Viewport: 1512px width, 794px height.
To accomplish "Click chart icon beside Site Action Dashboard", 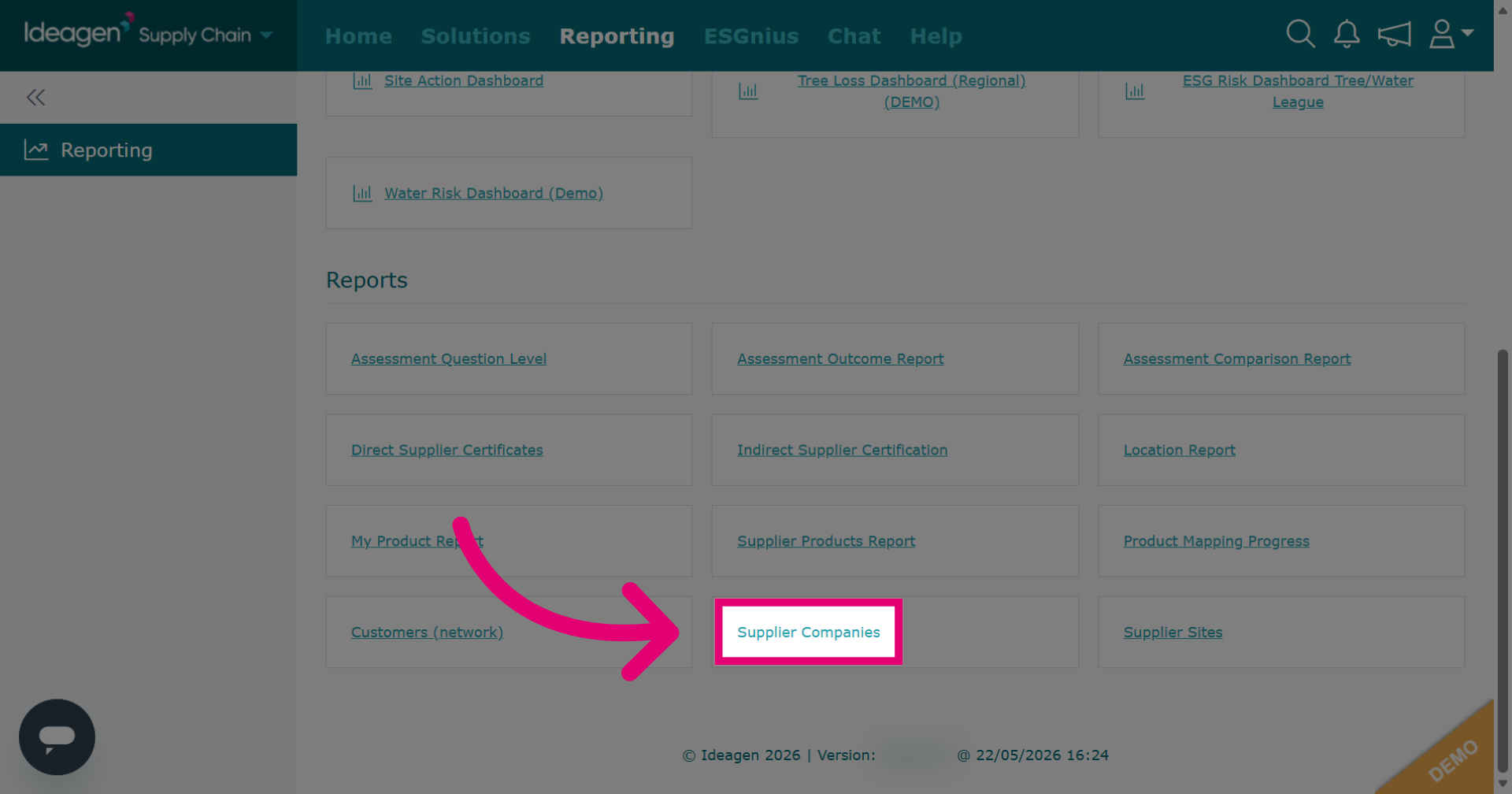I will [x=362, y=80].
